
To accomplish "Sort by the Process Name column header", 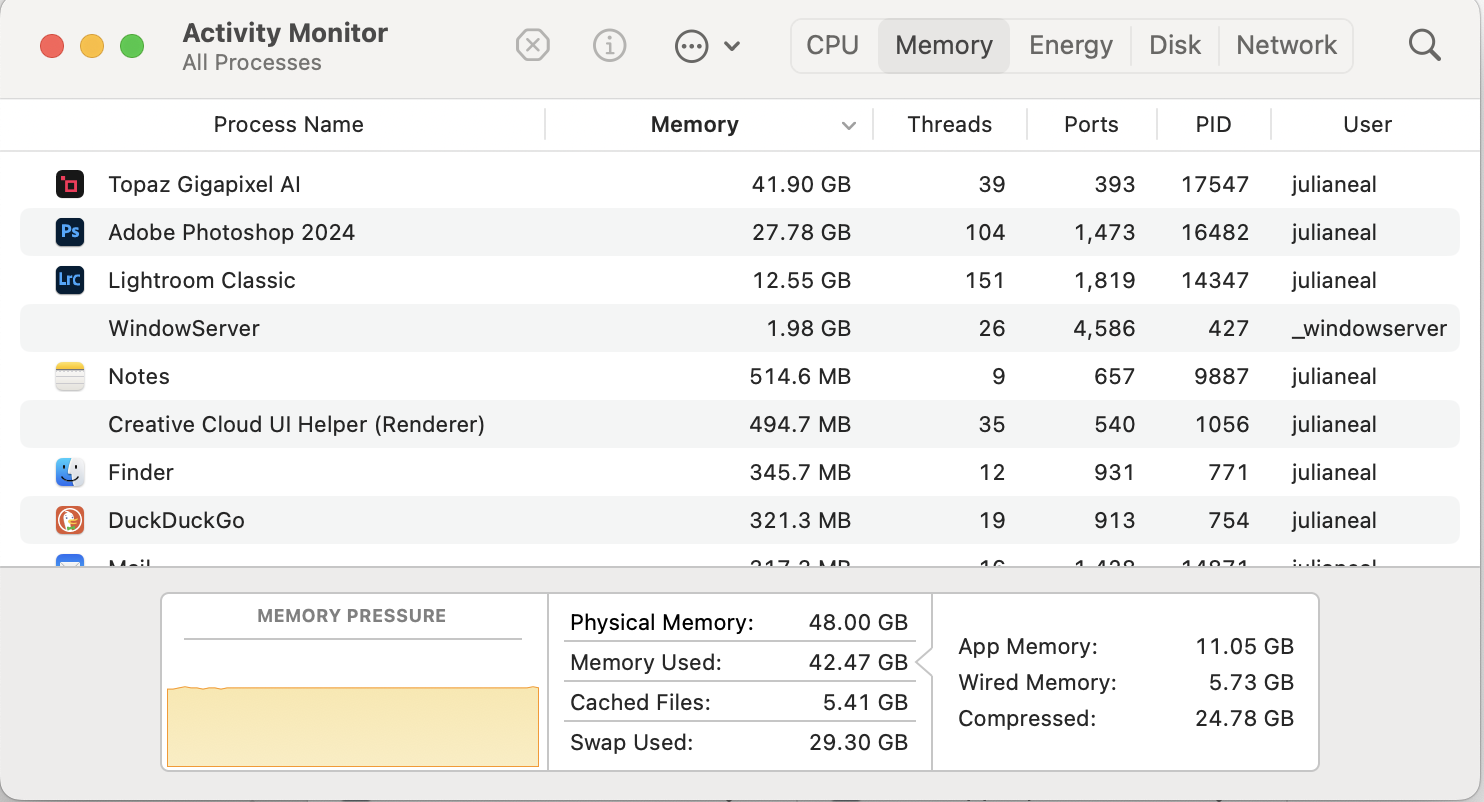I will click(x=288, y=125).
